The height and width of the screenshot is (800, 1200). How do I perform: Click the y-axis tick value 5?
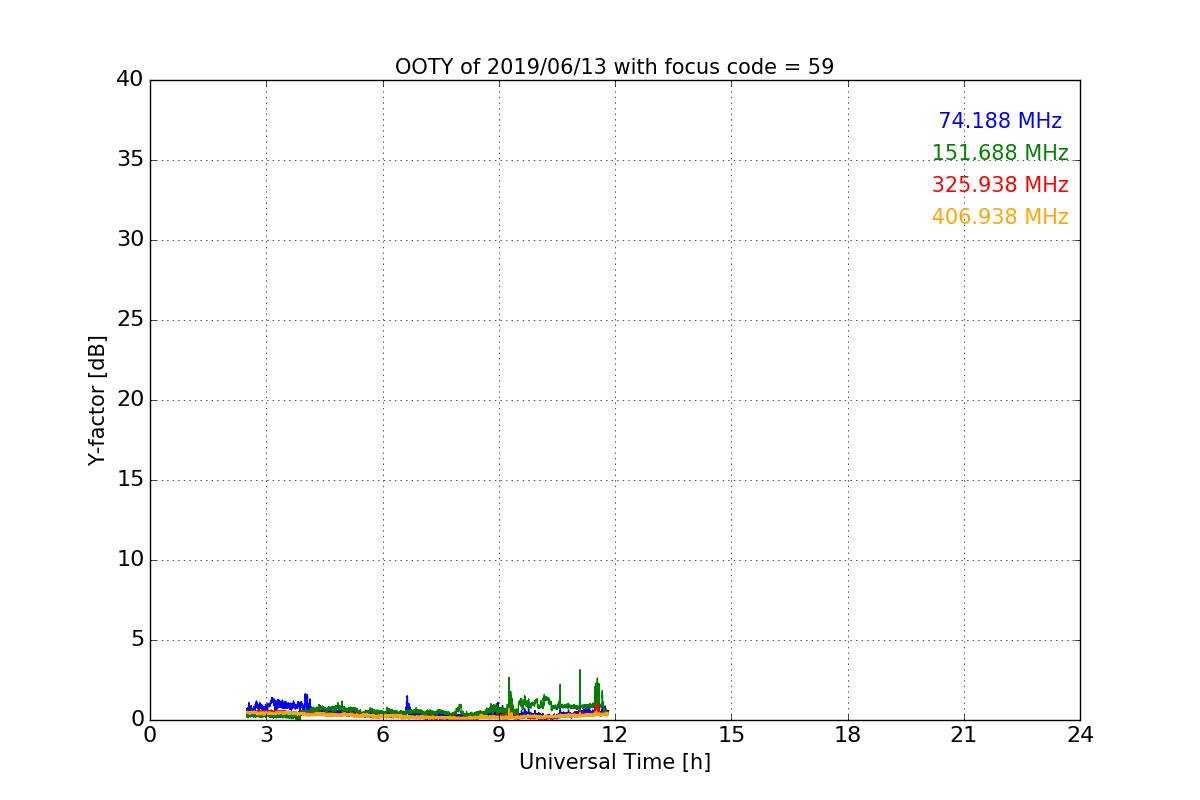(x=136, y=640)
